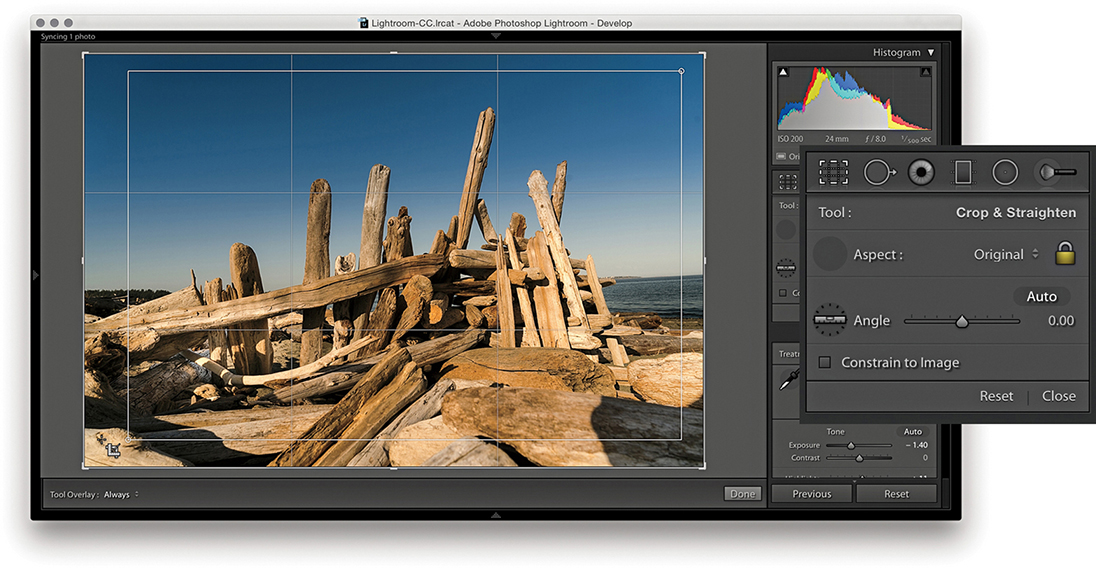
Task: Click the Previous button
Action: point(811,494)
